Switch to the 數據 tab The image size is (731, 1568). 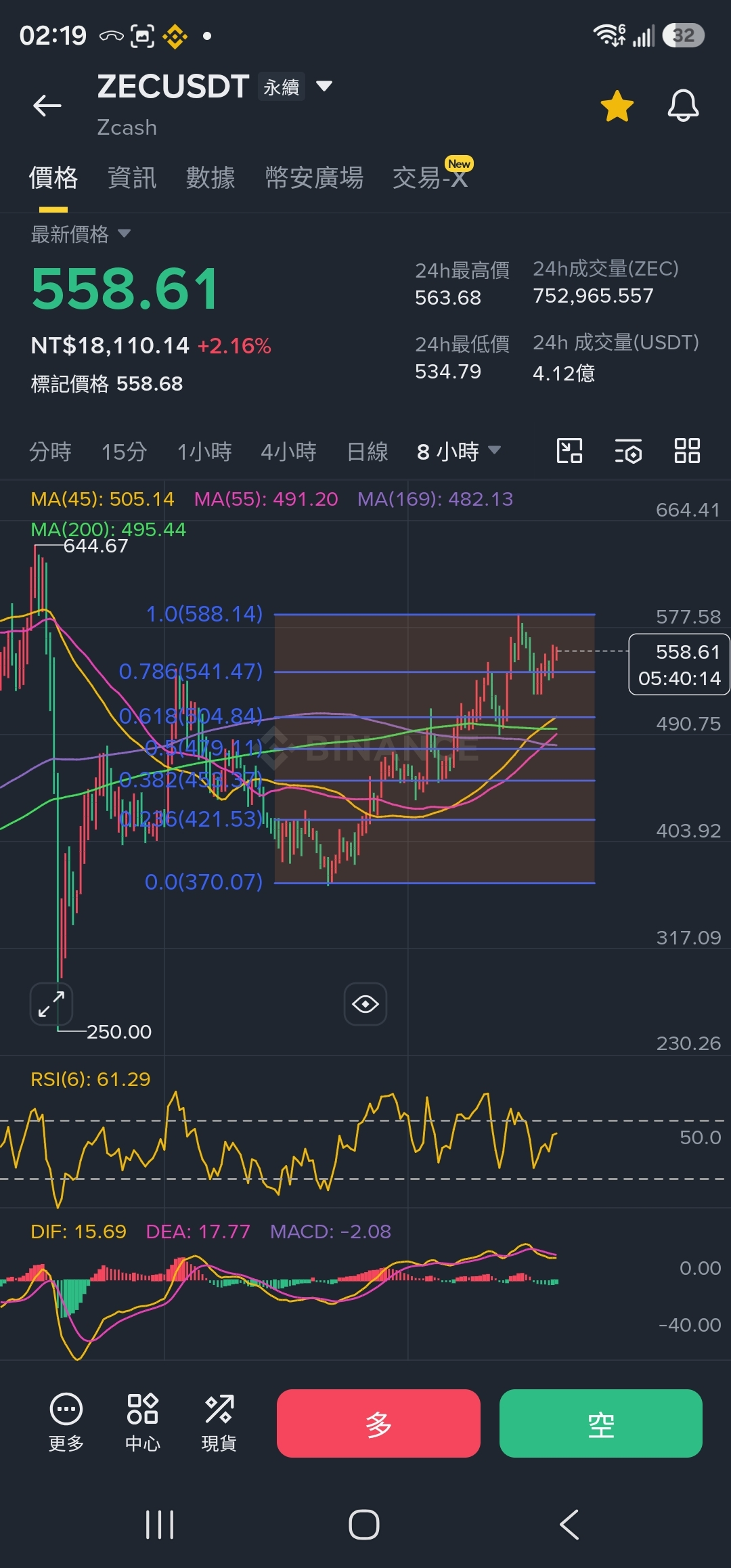click(211, 178)
